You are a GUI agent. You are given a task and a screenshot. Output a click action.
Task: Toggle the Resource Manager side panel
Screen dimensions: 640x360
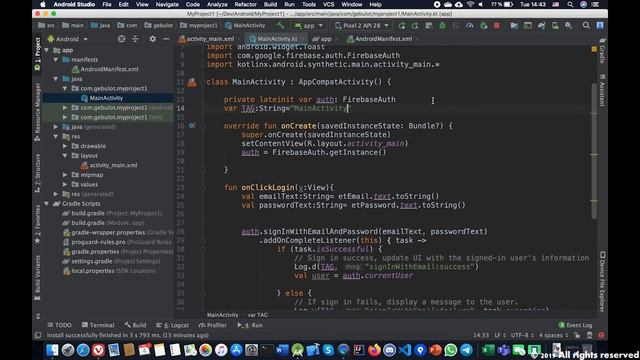pyautogui.click(x=38, y=111)
